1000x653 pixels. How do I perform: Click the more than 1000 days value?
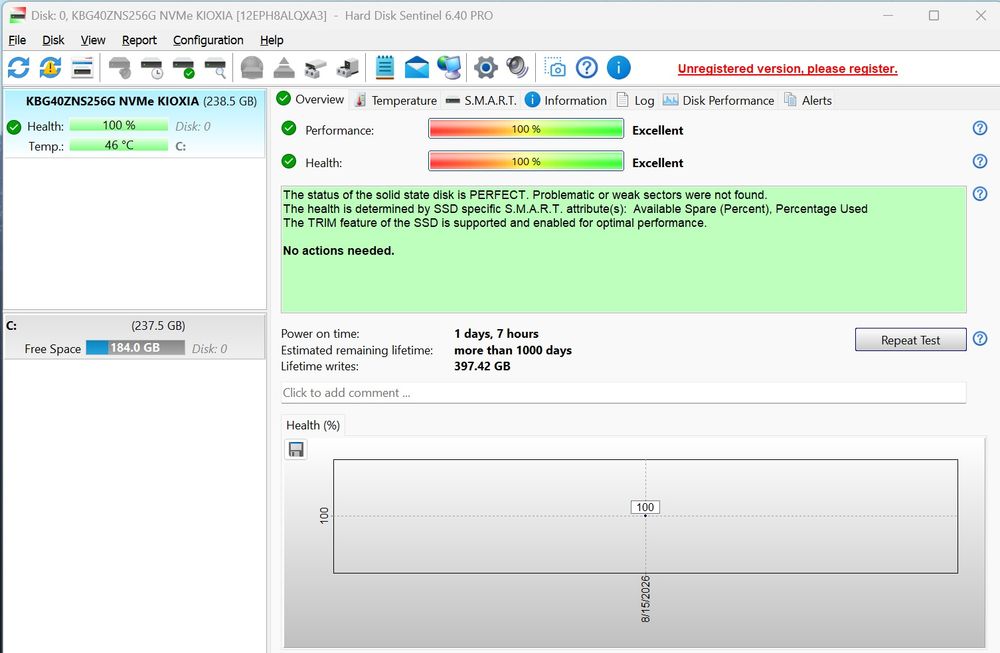pyautogui.click(x=513, y=350)
